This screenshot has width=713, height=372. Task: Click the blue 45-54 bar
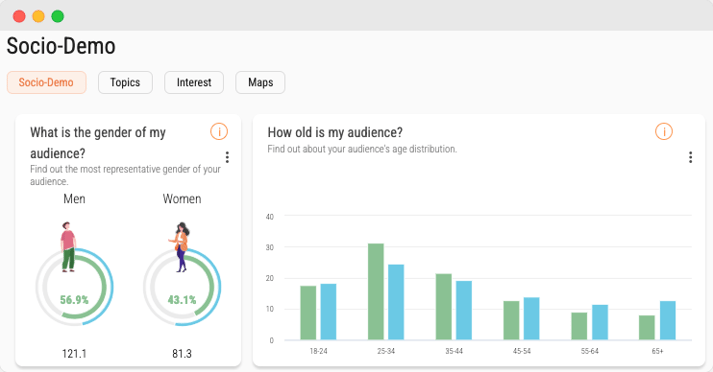532,318
